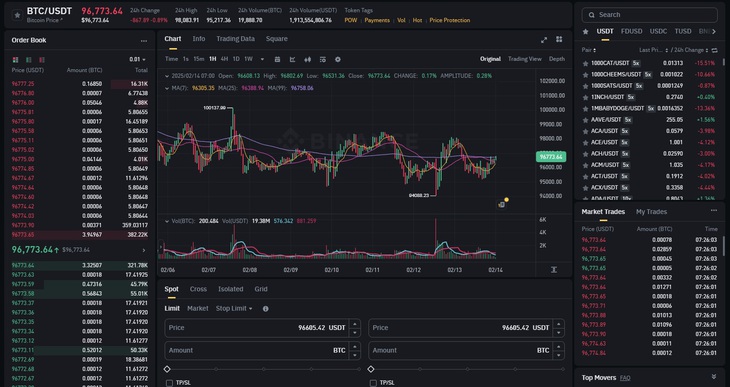Open the Info tab
The width and height of the screenshot is (730, 387).
click(x=199, y=39)
